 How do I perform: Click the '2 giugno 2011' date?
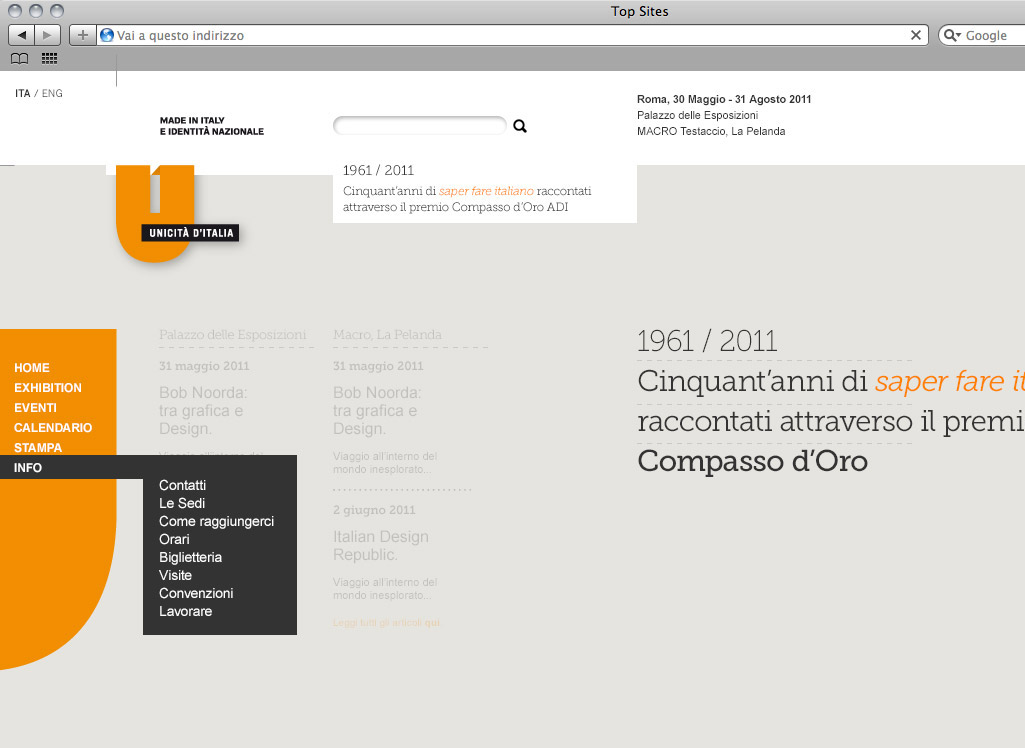(x=374, y=510)
